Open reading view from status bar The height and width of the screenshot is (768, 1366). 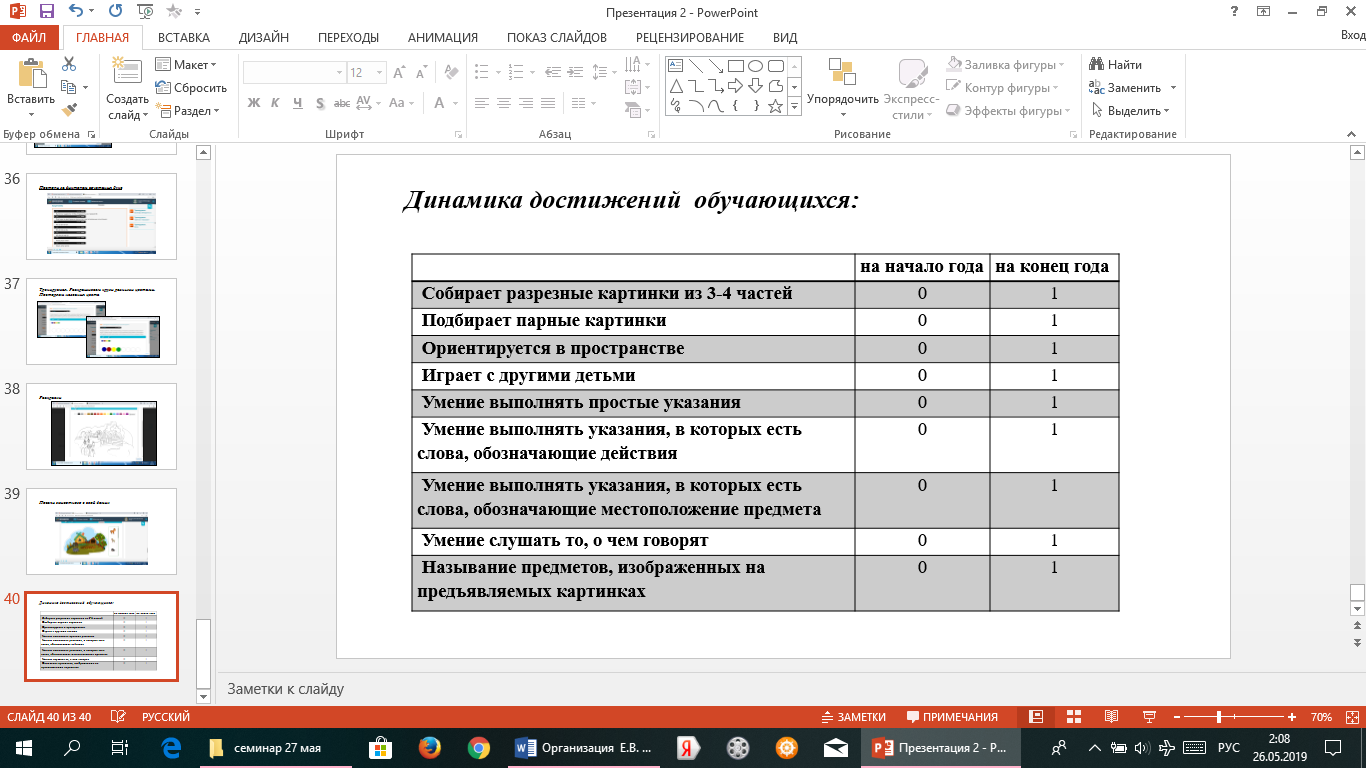tap(1110, 717)
